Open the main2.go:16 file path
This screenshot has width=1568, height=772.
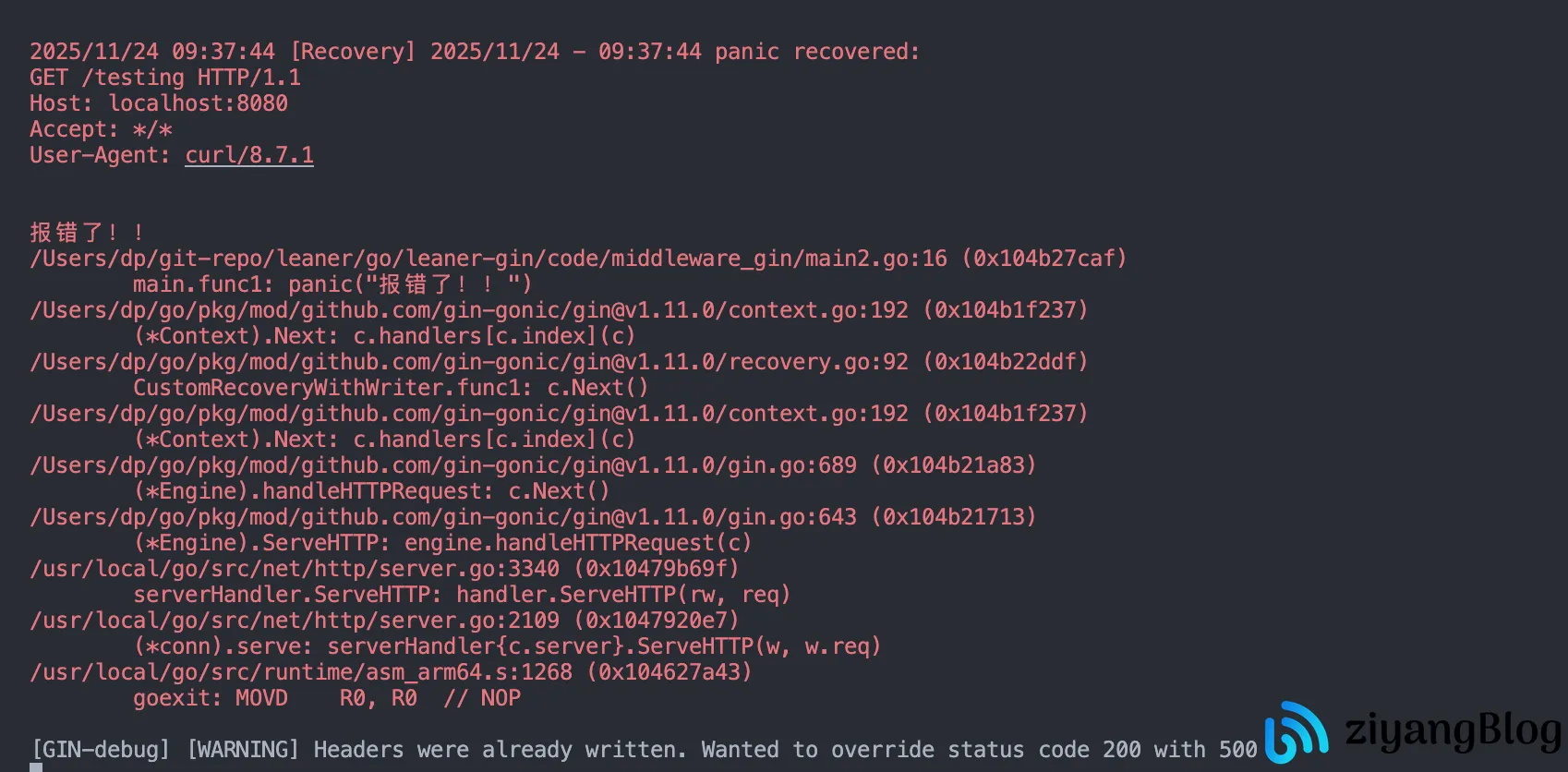pos(488,259)
